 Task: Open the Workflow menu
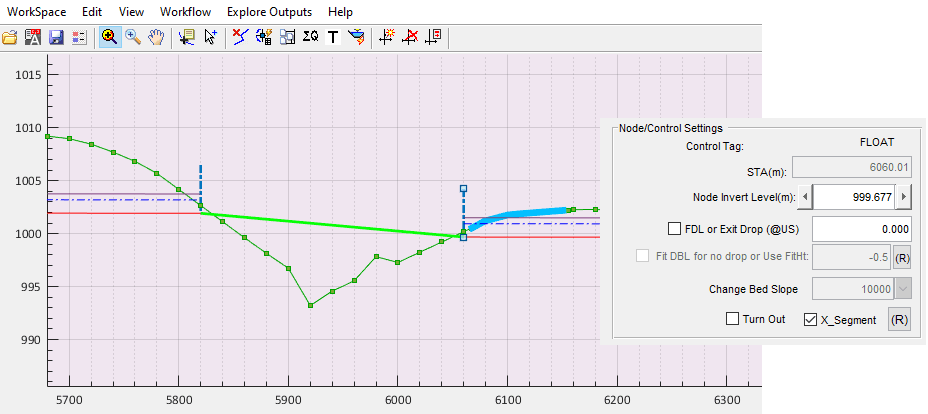pyautogui.click(x=184, y=12)
